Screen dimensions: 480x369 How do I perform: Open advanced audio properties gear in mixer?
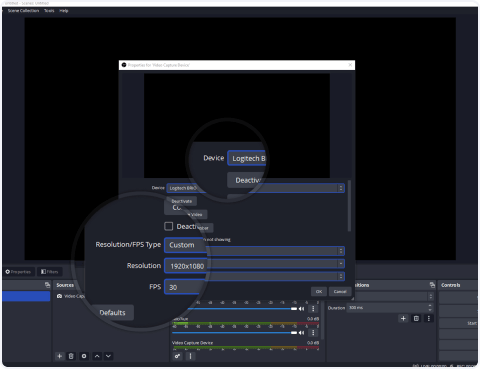(177, 356)
